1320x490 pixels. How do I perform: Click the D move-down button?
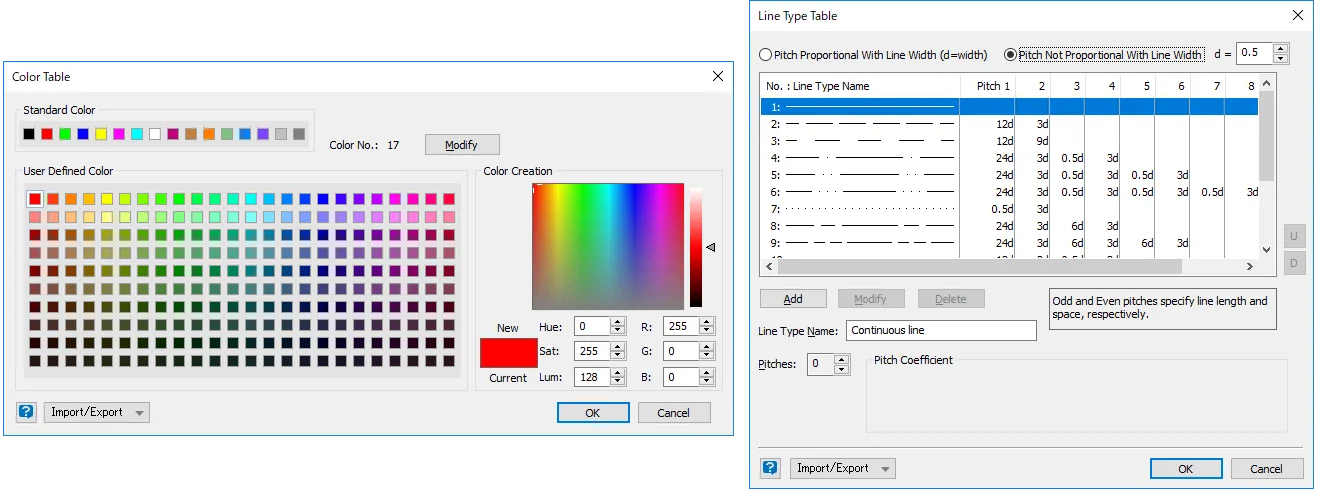[1294, 264]
